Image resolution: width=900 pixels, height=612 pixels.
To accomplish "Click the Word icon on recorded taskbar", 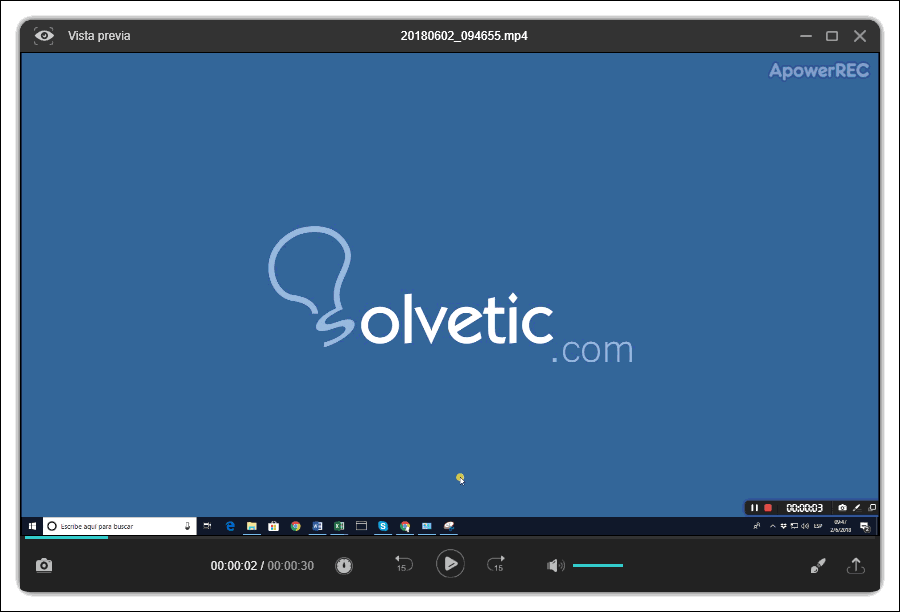I will [x=317, y=526].
